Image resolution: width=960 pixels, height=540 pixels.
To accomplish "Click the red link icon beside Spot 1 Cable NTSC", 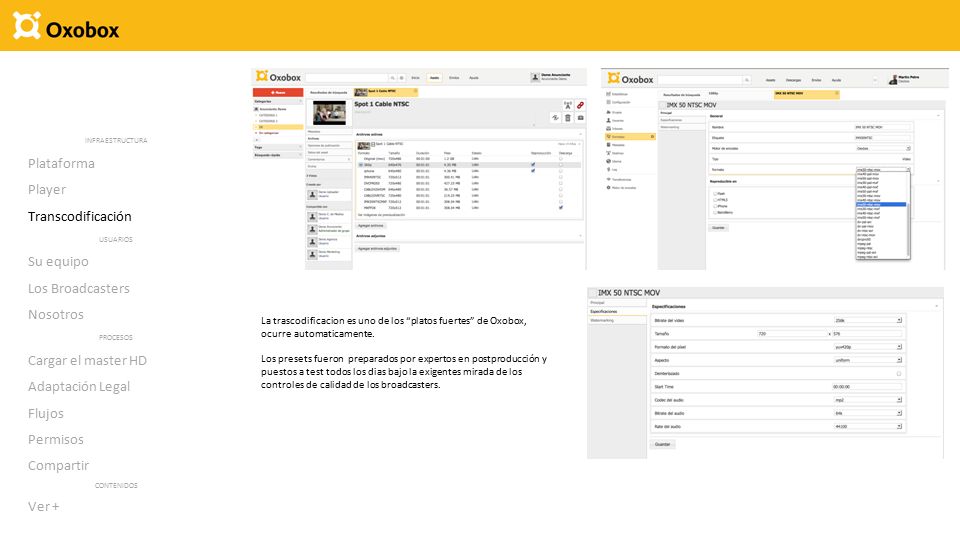I will click(580, 105).
